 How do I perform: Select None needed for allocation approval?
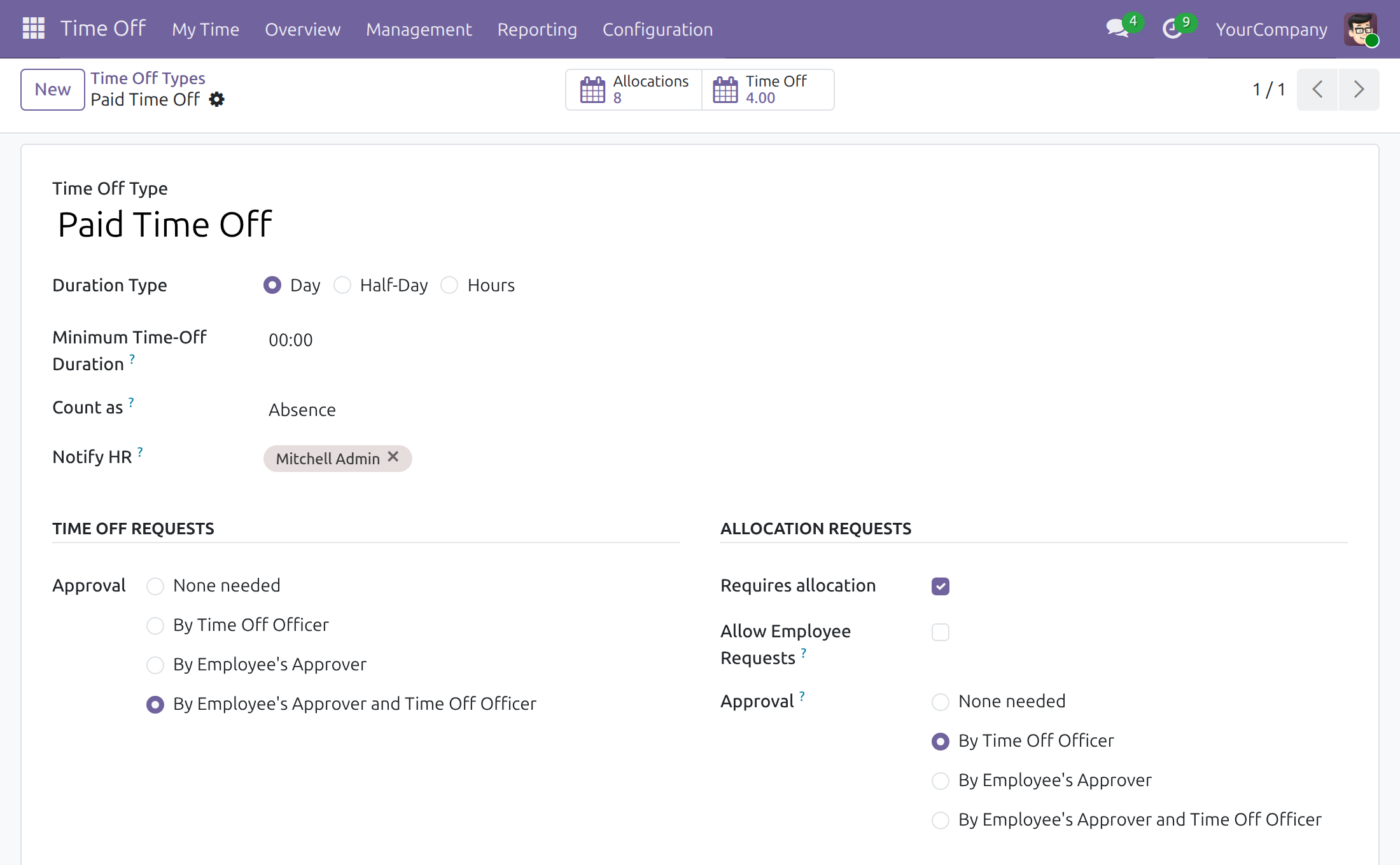pos(941,702)
